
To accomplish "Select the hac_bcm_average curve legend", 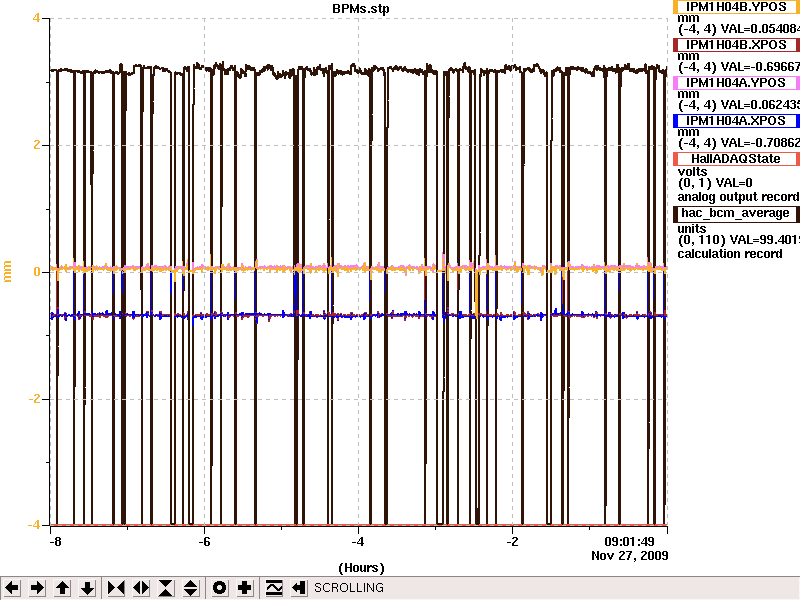I will [x=736, y=213].
